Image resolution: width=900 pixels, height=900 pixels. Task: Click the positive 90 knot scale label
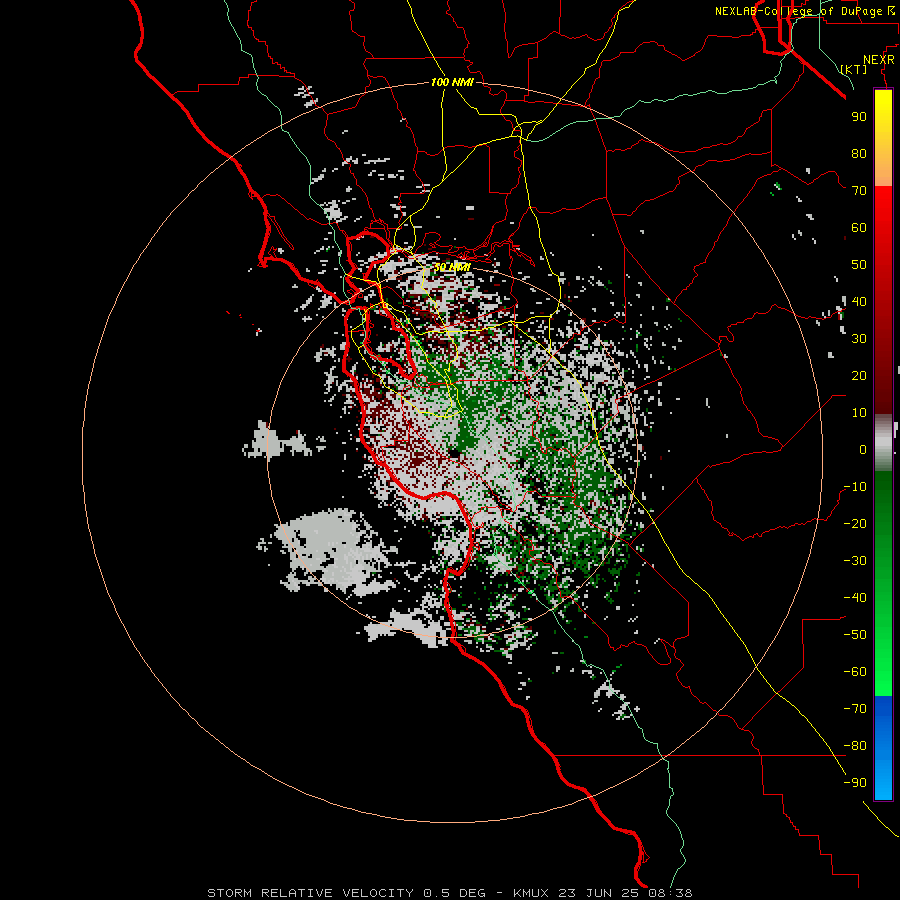(859, 117)
